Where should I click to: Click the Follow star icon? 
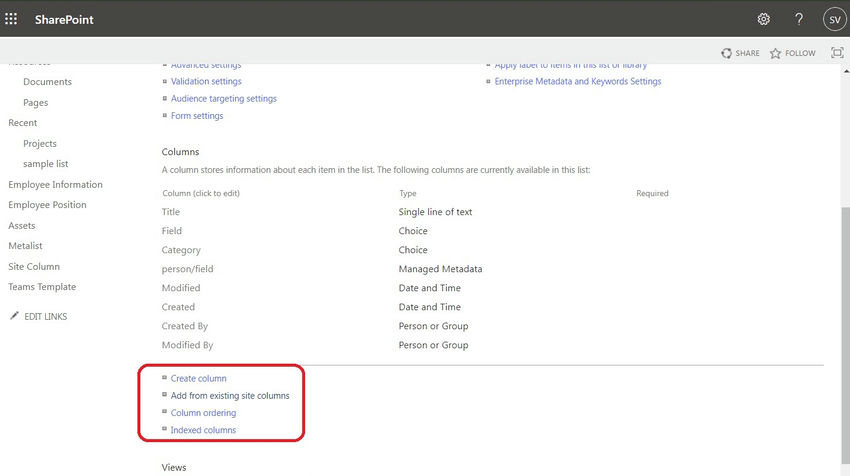tap(775, 53)
